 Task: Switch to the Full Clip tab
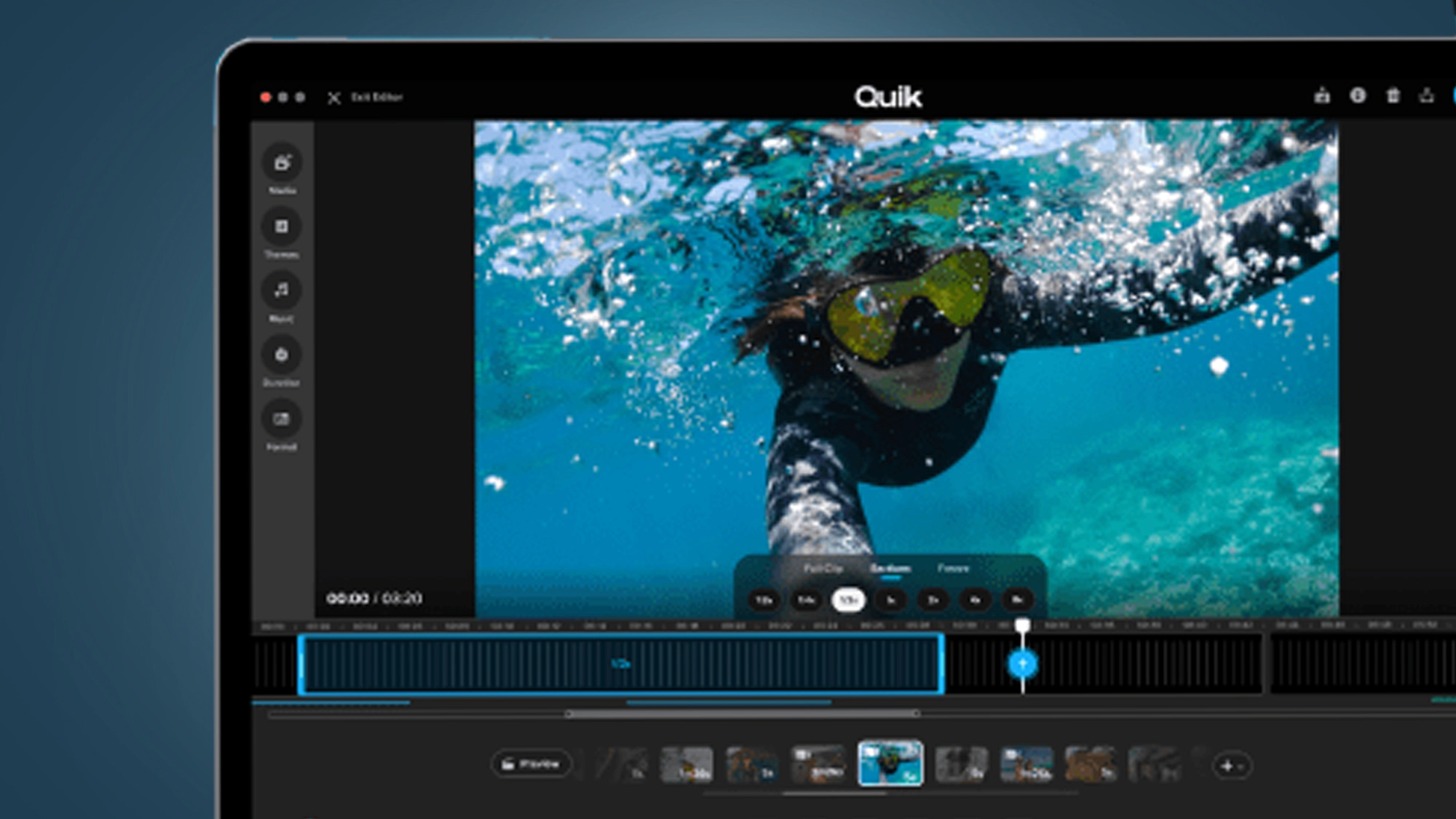tap(823, 569)
